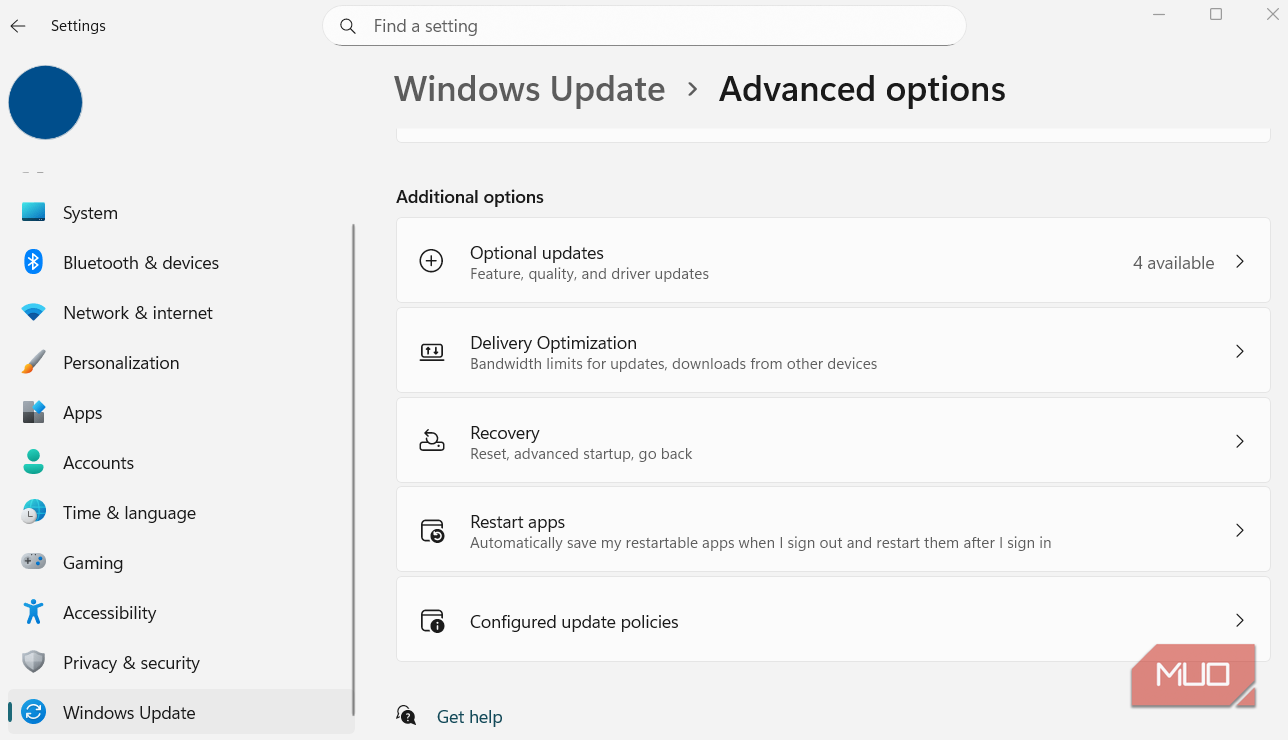This screenshot has height=740, width=1288.
Task: Click the System monitor icon
Action: [x=34, y=213]
